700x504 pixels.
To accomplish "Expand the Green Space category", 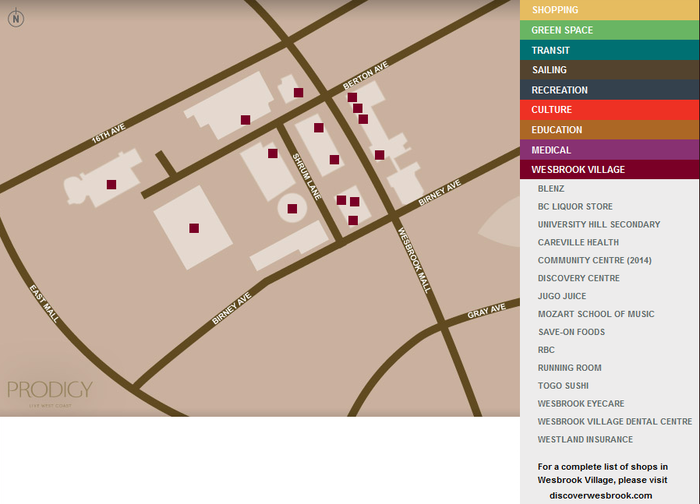I will (x=609, y=30).
